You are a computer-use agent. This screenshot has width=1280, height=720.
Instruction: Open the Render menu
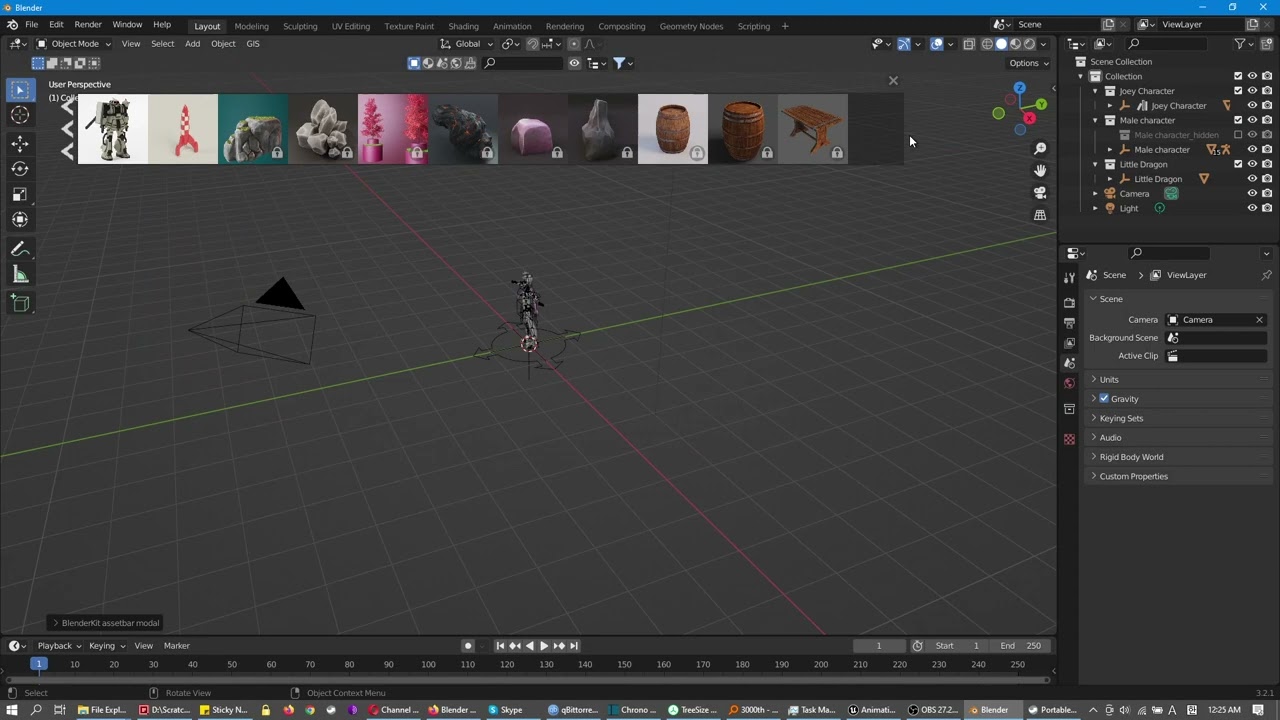tap(88, 24)
